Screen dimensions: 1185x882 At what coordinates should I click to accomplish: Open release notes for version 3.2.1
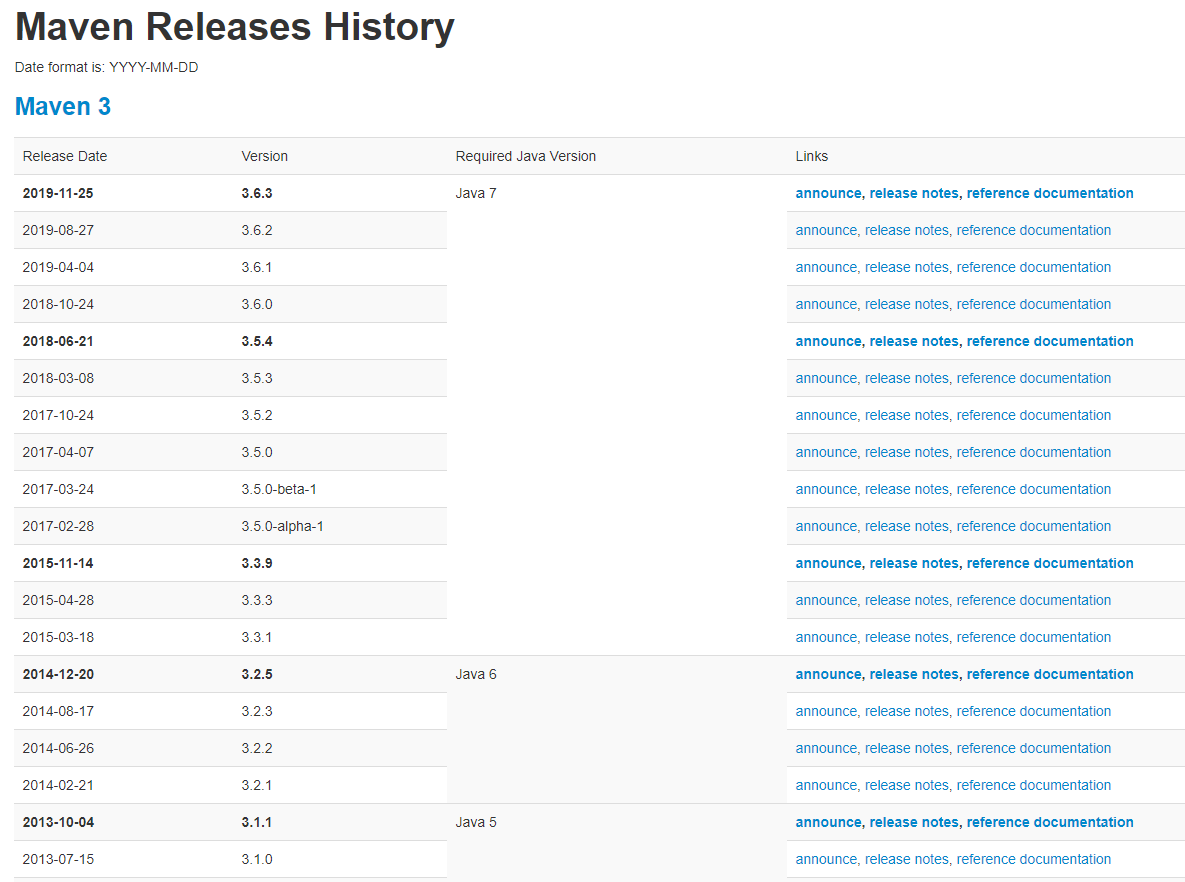907,786
